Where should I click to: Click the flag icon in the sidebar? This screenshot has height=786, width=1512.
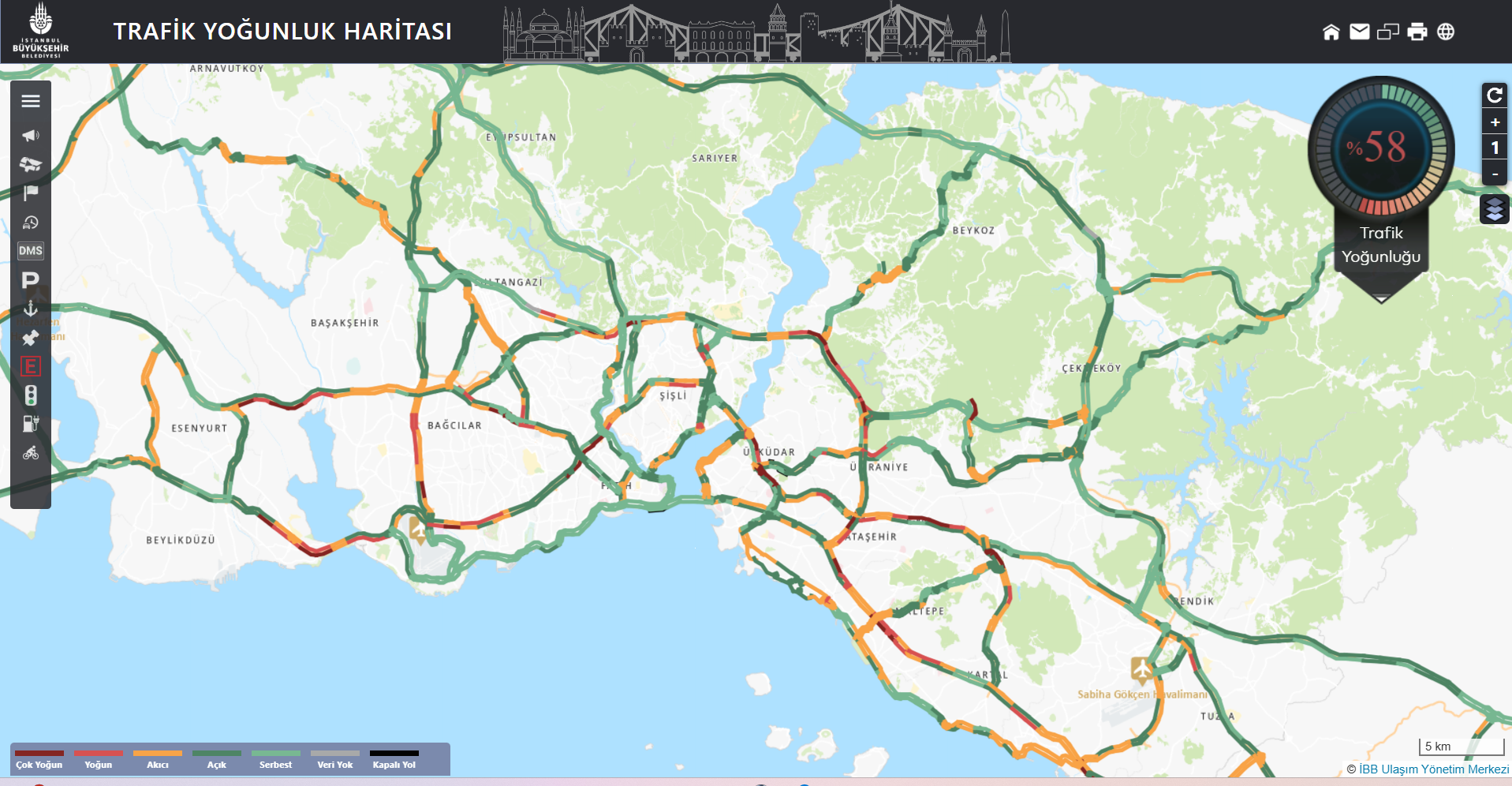[x=31, y=193]
